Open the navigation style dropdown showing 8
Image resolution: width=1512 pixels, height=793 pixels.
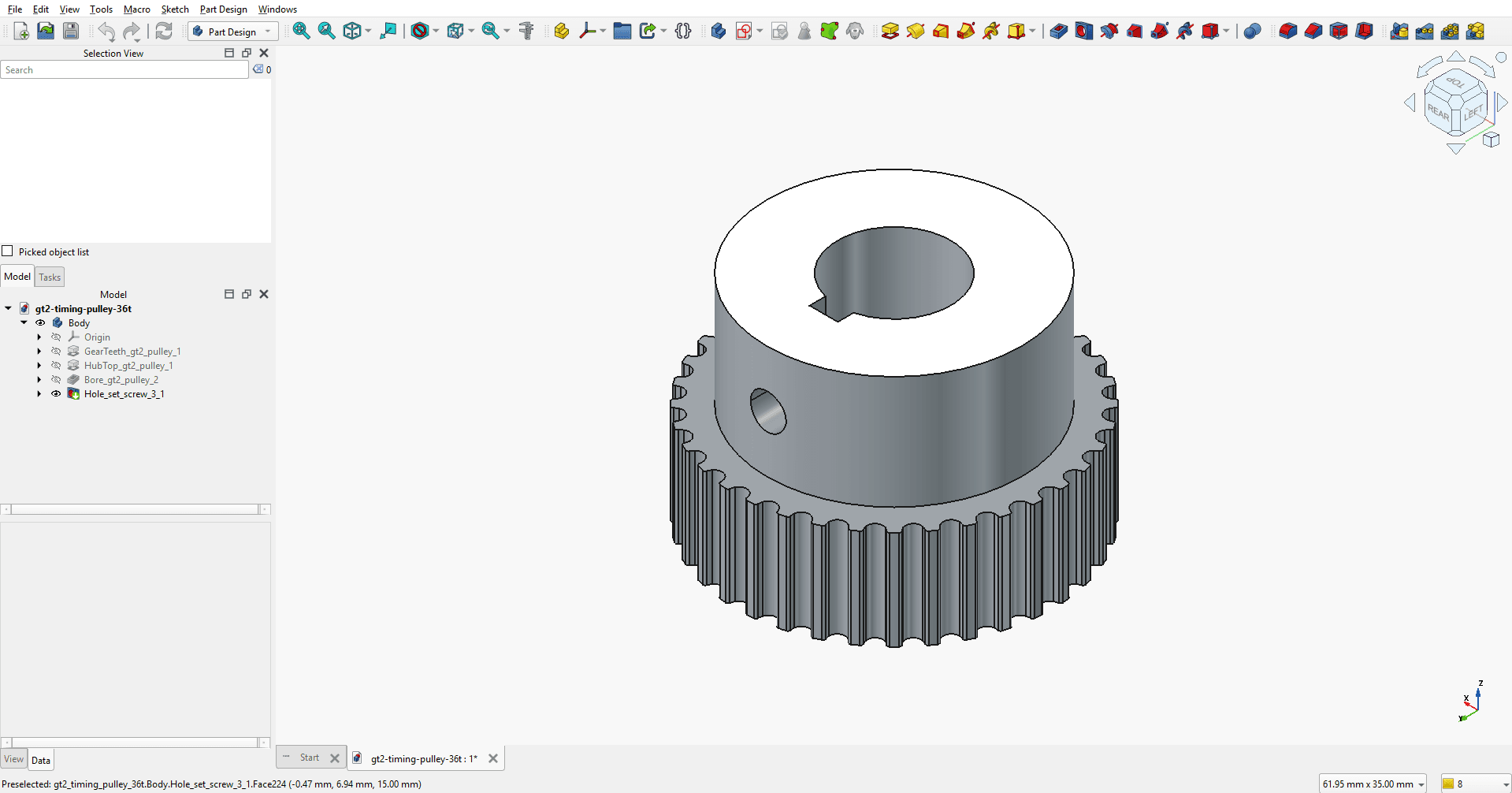[1476, 784]
